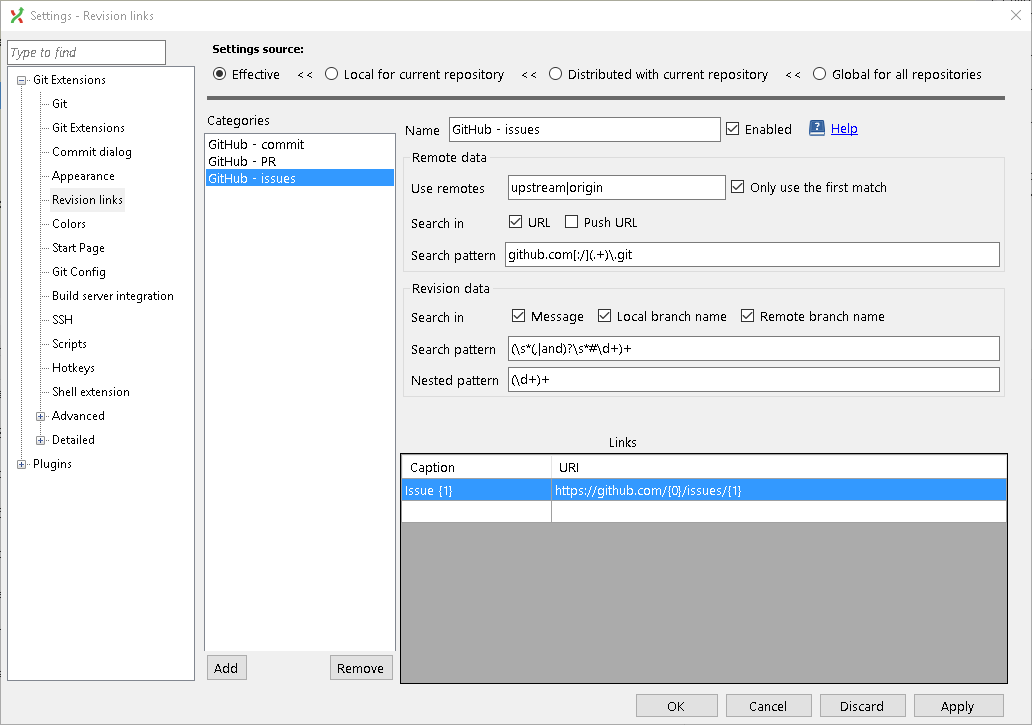Confirm with the OK button

[676, 706]
